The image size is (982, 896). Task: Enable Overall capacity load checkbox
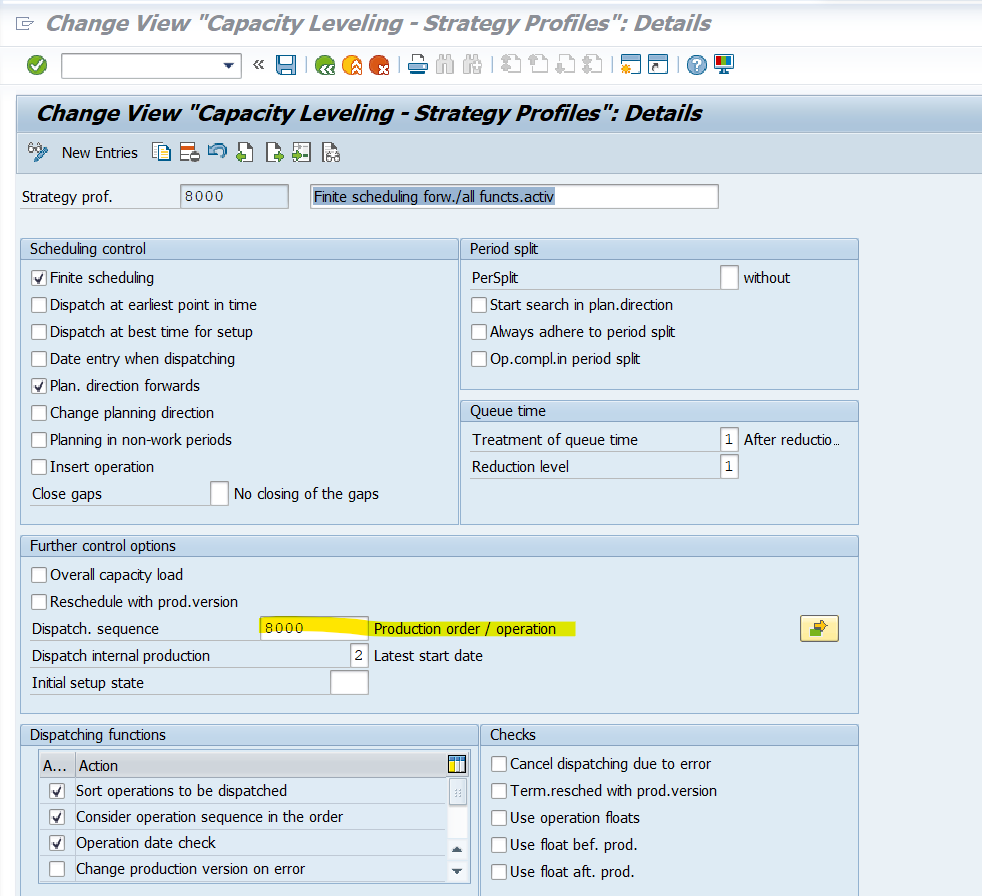pyautogui.click(x=39, y=575)
